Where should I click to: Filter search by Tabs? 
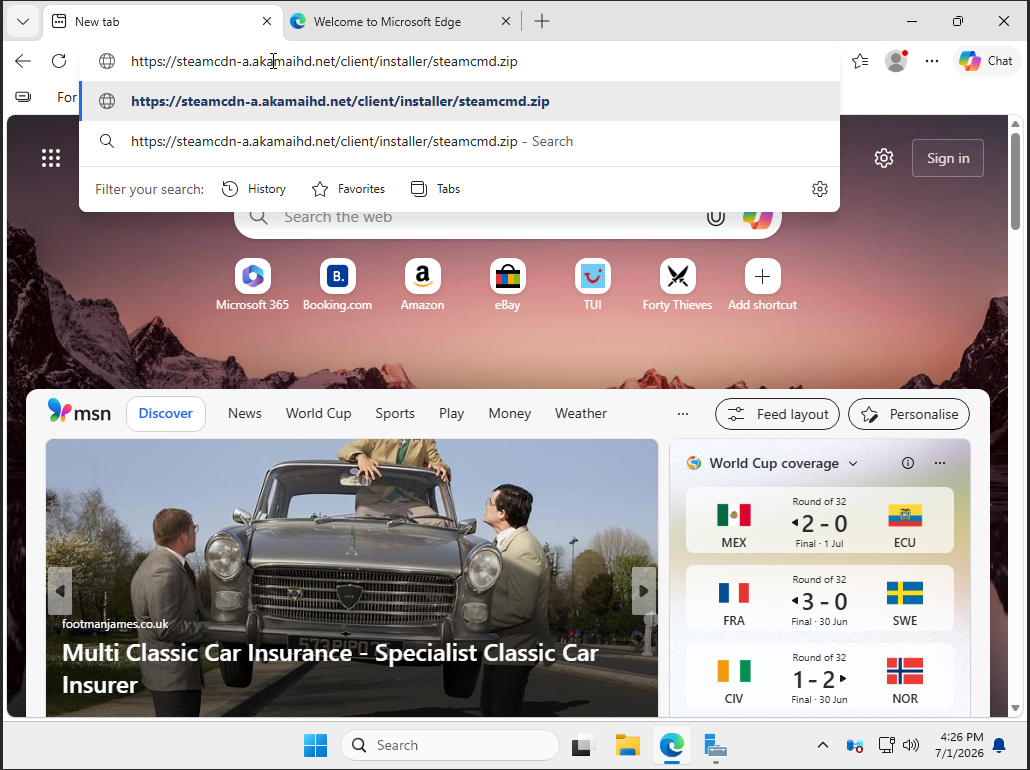pos(435,189)
